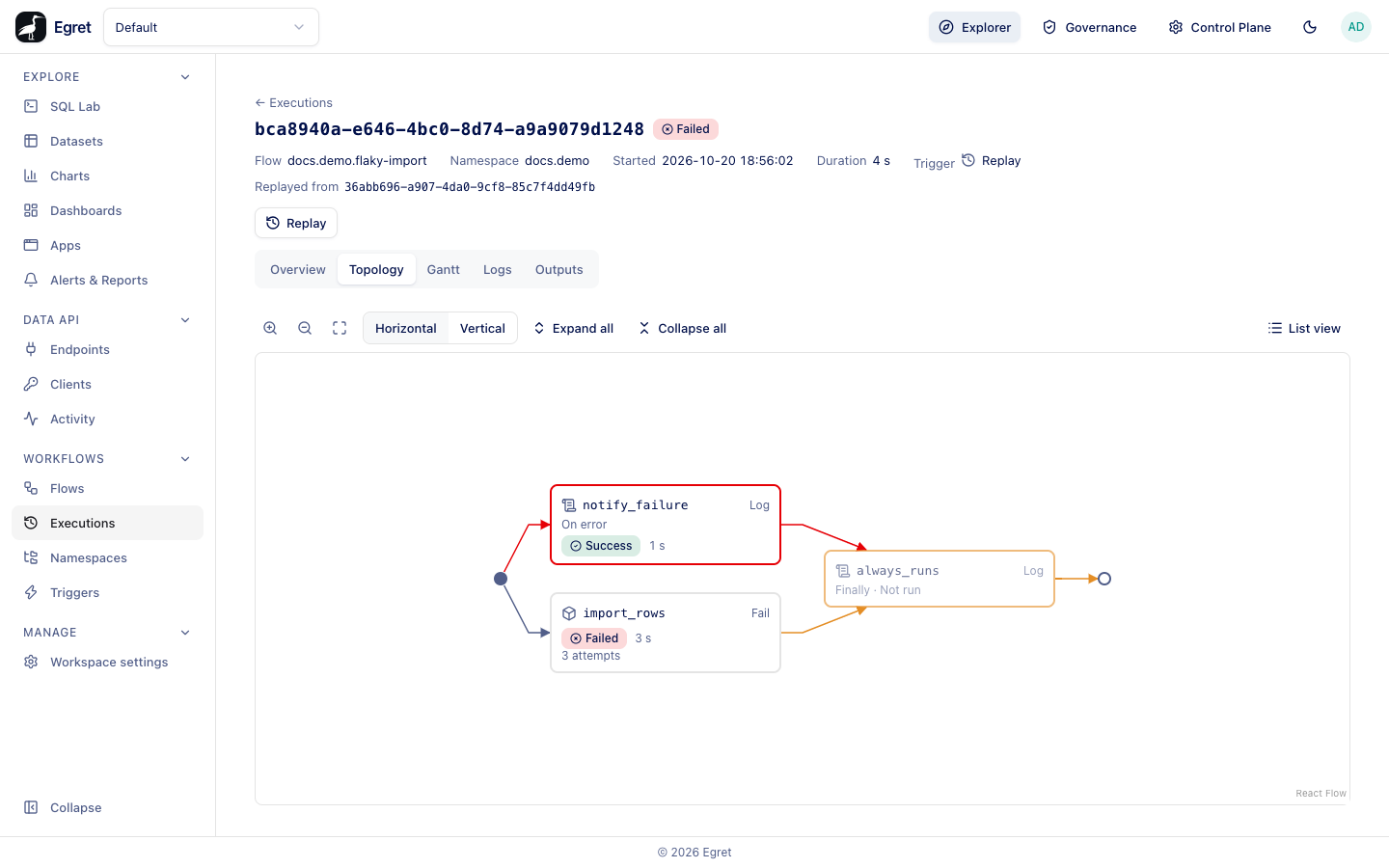Open Triggers from sidebar
The width and height of the screenshot is (1389, 868).
click(x=107, y=592)
